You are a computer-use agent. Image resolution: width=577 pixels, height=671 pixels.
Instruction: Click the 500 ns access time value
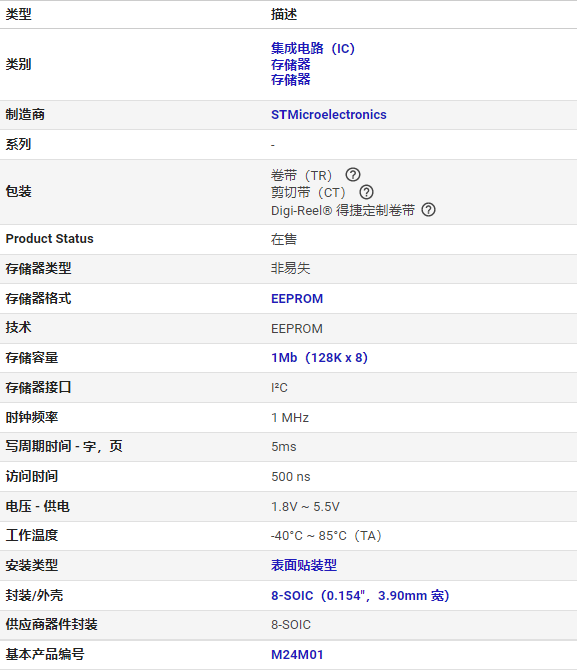click(291, 477)
